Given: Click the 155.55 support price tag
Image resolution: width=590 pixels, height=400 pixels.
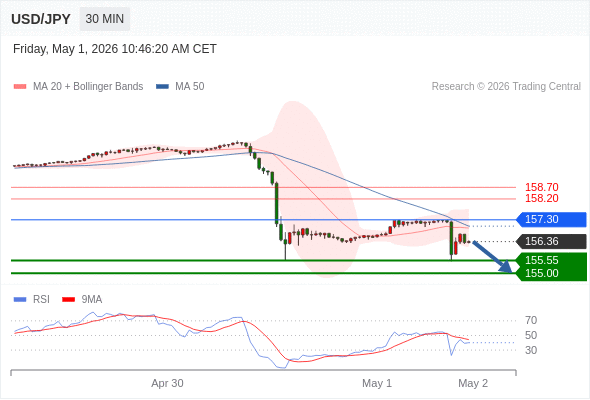Looking at the screenshot, I should 551,260.
